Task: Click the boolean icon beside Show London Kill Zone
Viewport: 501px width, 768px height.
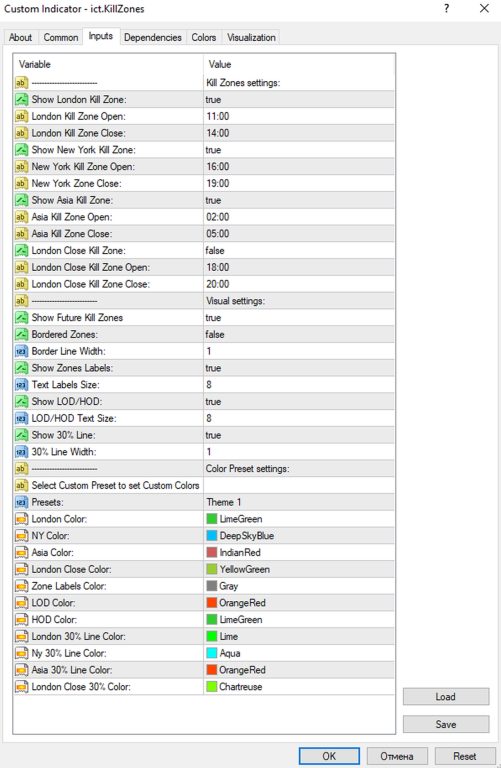Action: [x=22, y=99]
